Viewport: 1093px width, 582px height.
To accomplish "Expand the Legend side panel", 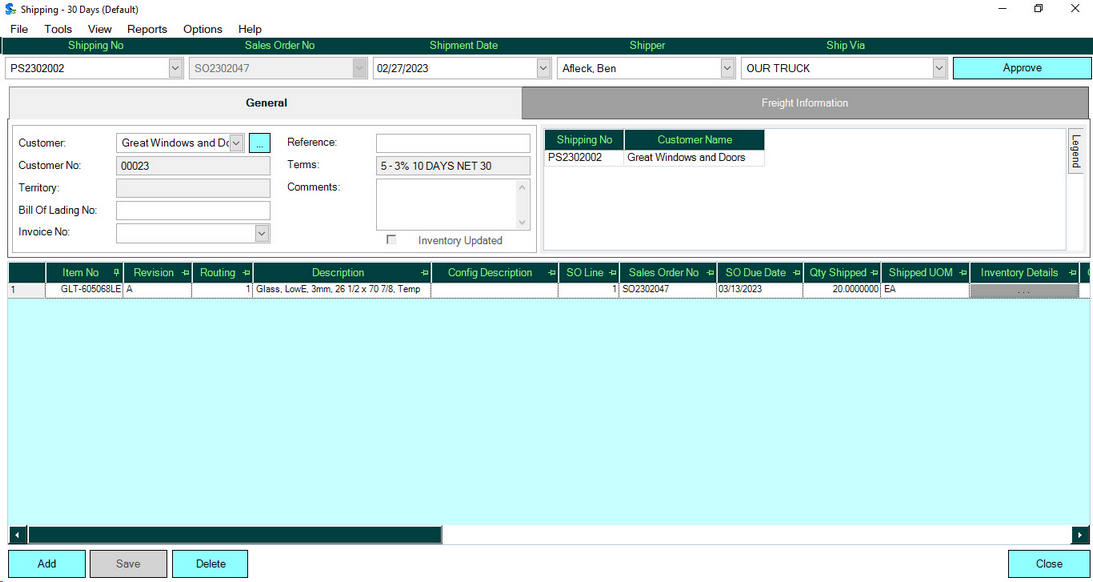I will tap(1076, 150).
